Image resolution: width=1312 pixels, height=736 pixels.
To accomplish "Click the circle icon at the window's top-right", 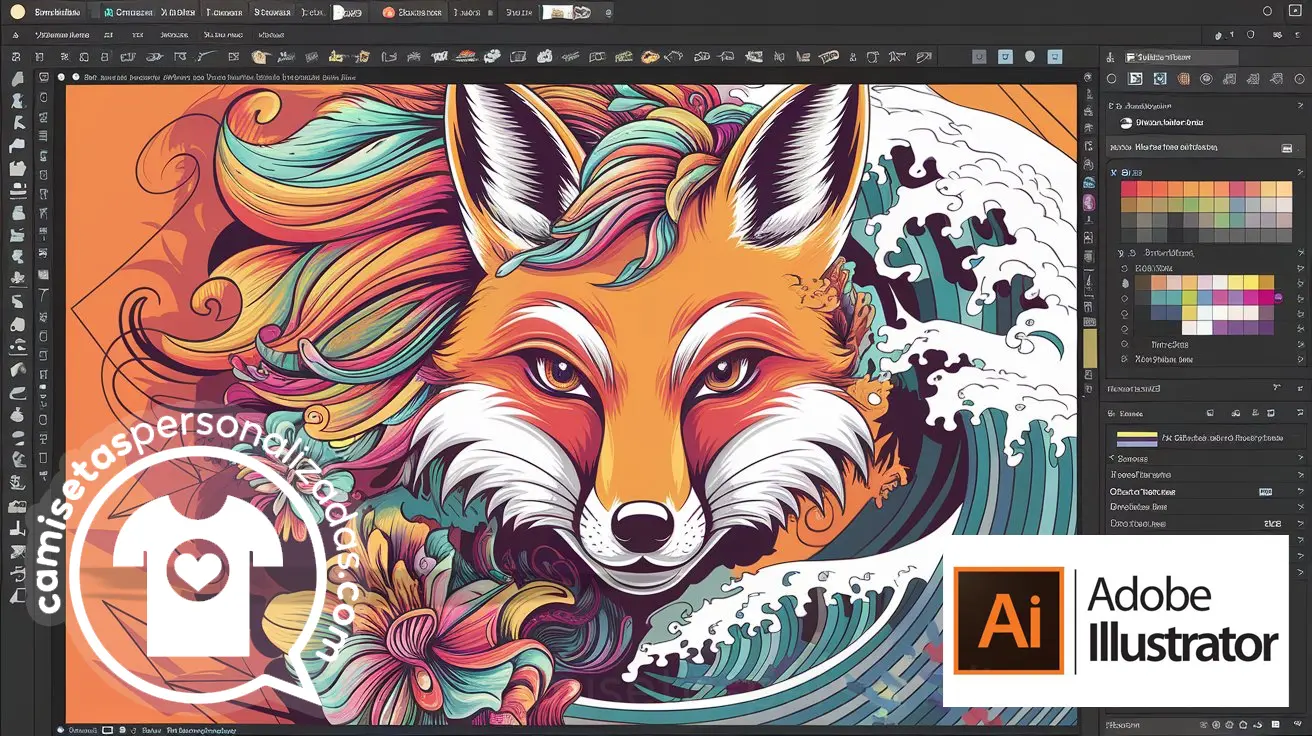I will [1267, 12].
